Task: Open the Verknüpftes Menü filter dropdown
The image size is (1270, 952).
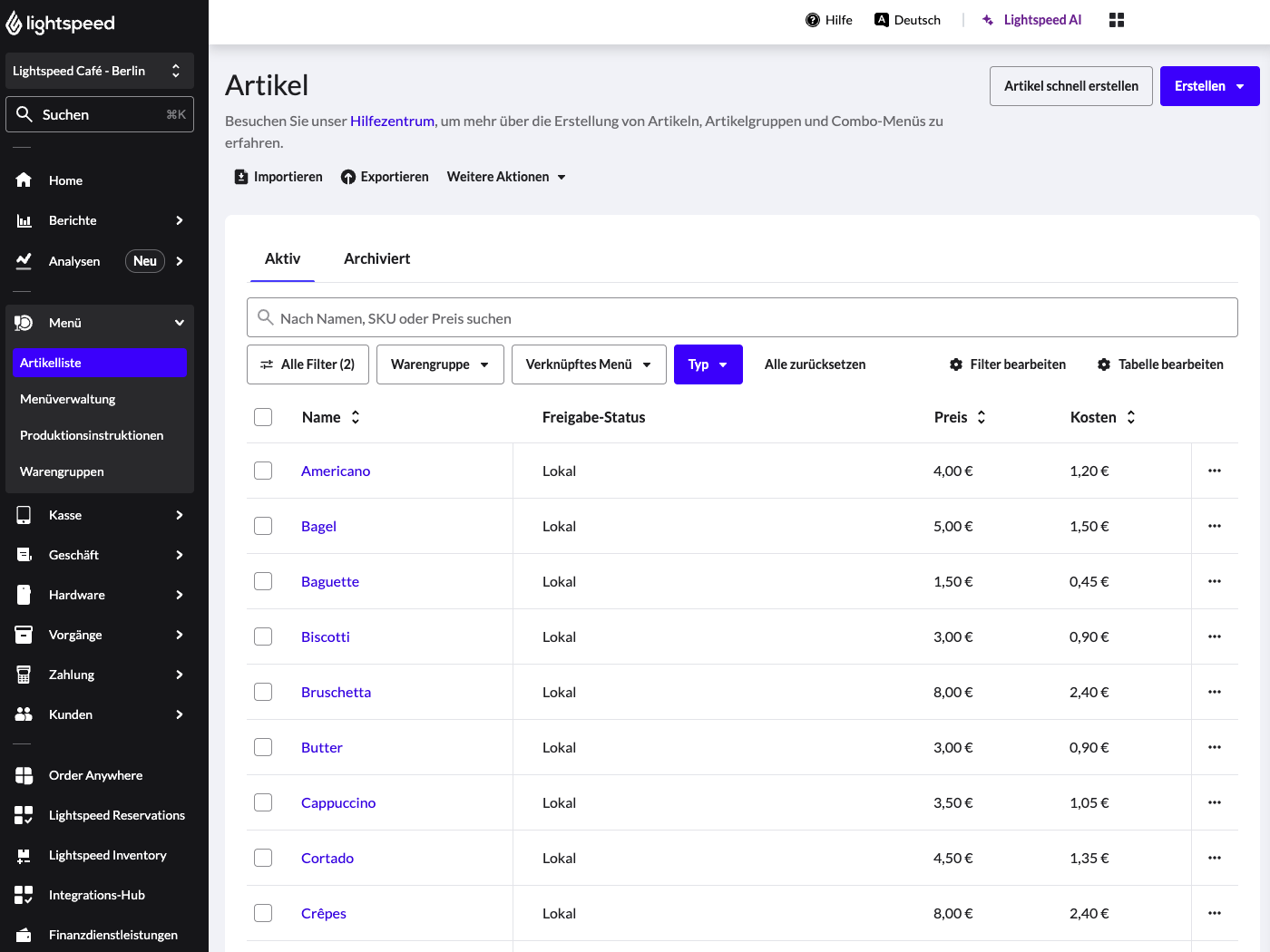Action: (x=589, y=364)
